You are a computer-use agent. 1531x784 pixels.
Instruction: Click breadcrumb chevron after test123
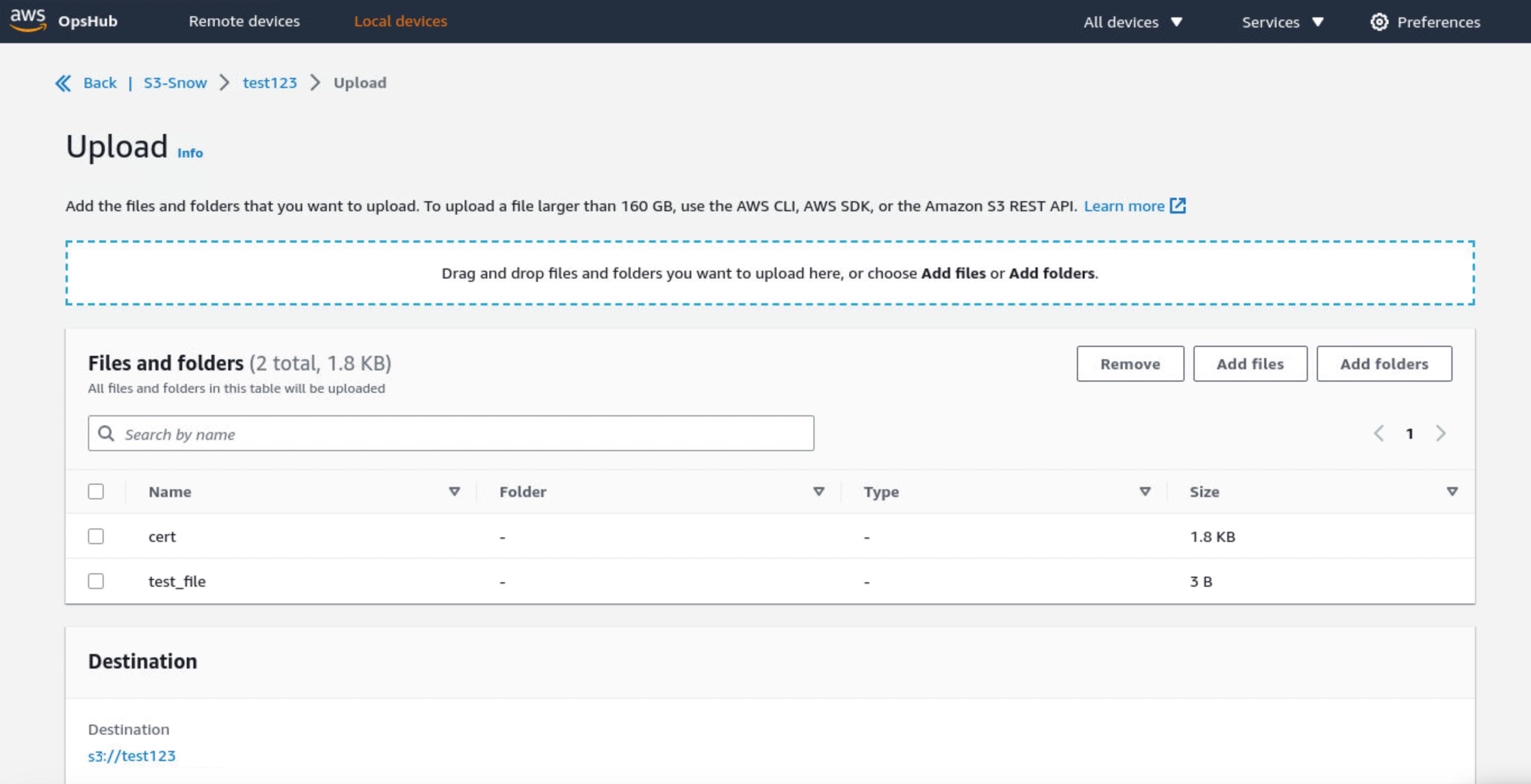click(315, 82)
